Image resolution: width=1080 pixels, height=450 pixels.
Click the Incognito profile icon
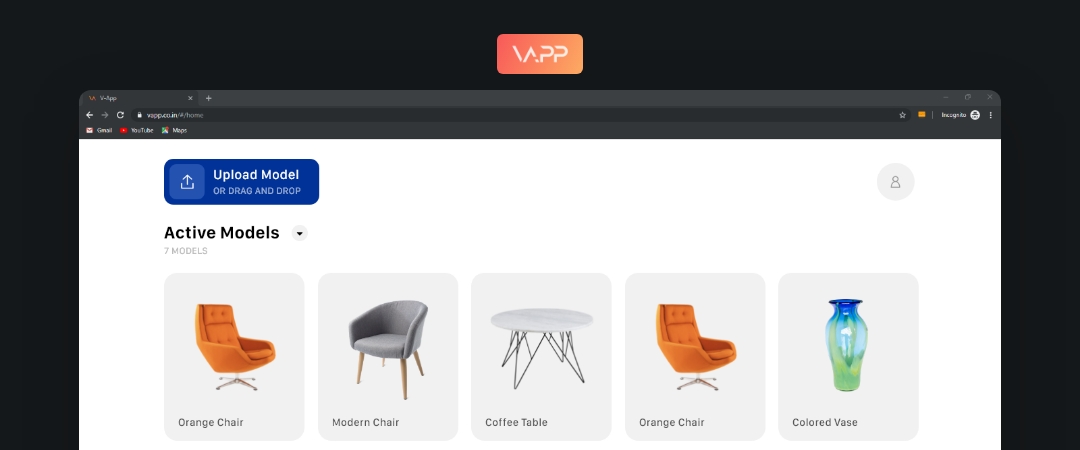[975, 115]
